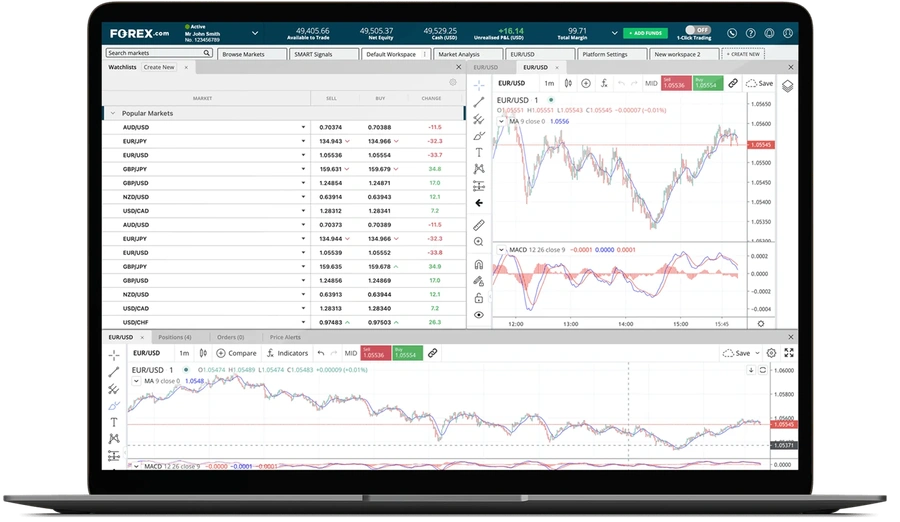Open the Save dropdown arrow in lower chart
The height and width of the screenshot is (522, 900).
tap(757, 353)
